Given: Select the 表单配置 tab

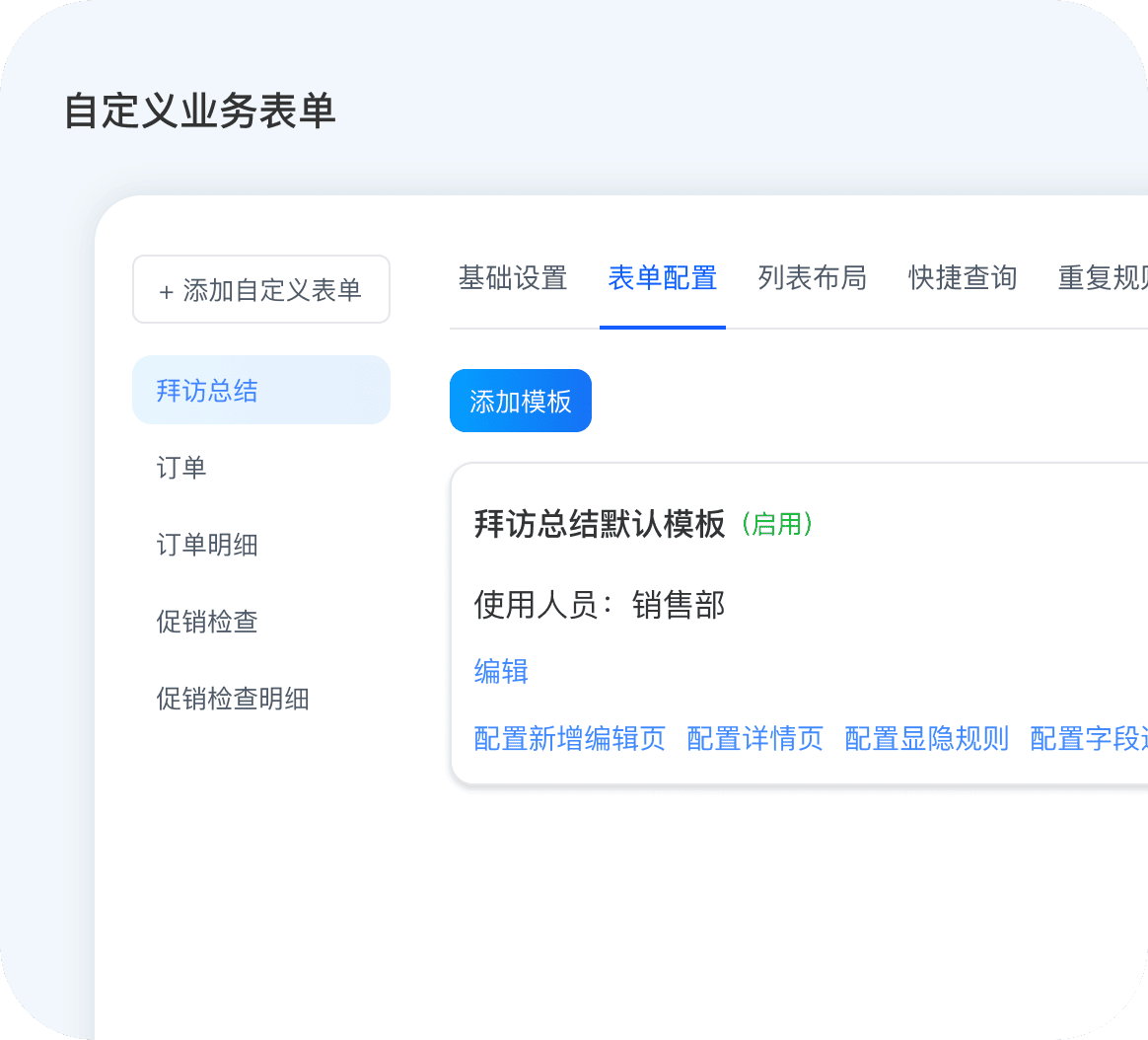Looking at the screenshot, I should point(663,278).
